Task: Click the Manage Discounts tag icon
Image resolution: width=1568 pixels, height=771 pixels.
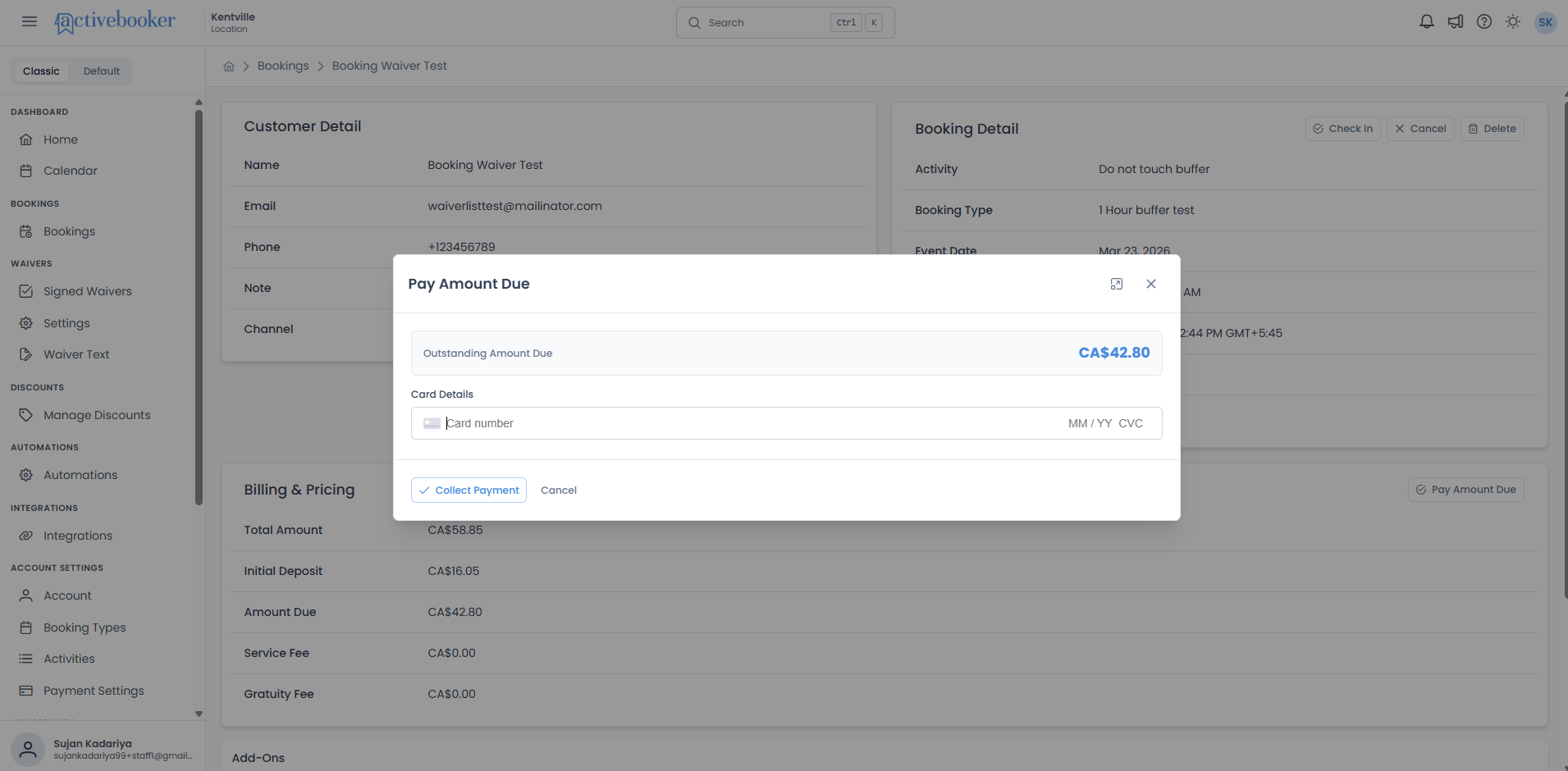Action: pyautogui.click(x=26, y=415)
